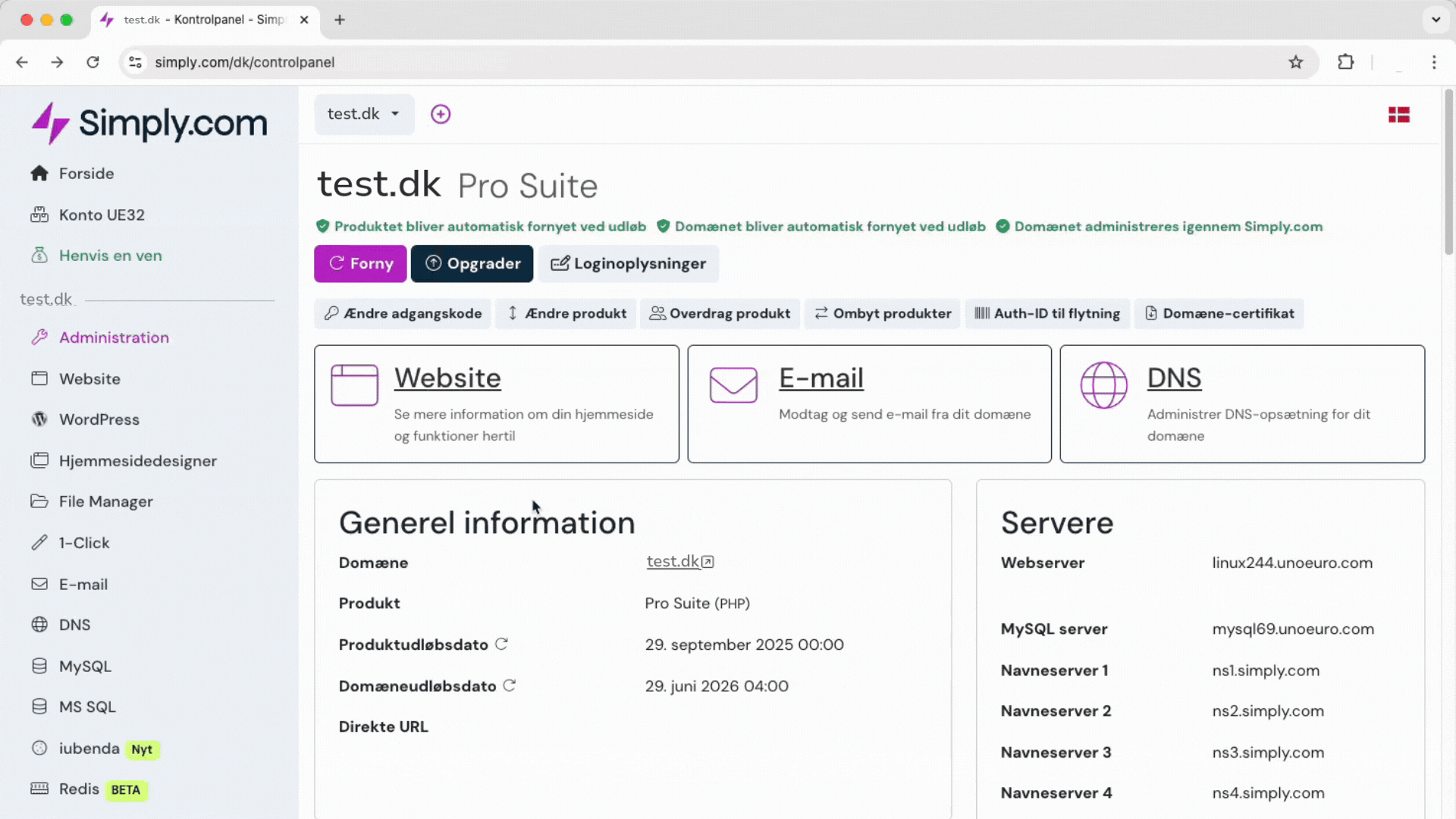Click Domæne-certifikat

(x=1219, y=313)
